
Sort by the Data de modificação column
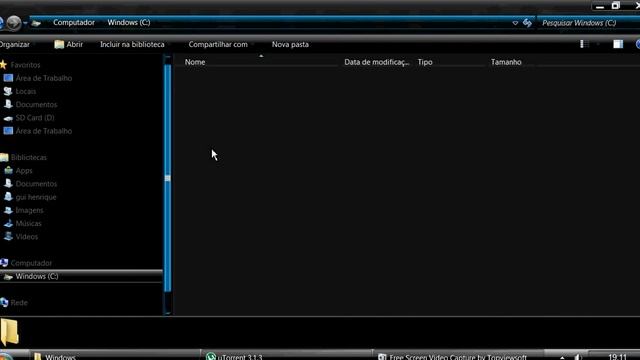pyautogui.click(x=376, y=62)
